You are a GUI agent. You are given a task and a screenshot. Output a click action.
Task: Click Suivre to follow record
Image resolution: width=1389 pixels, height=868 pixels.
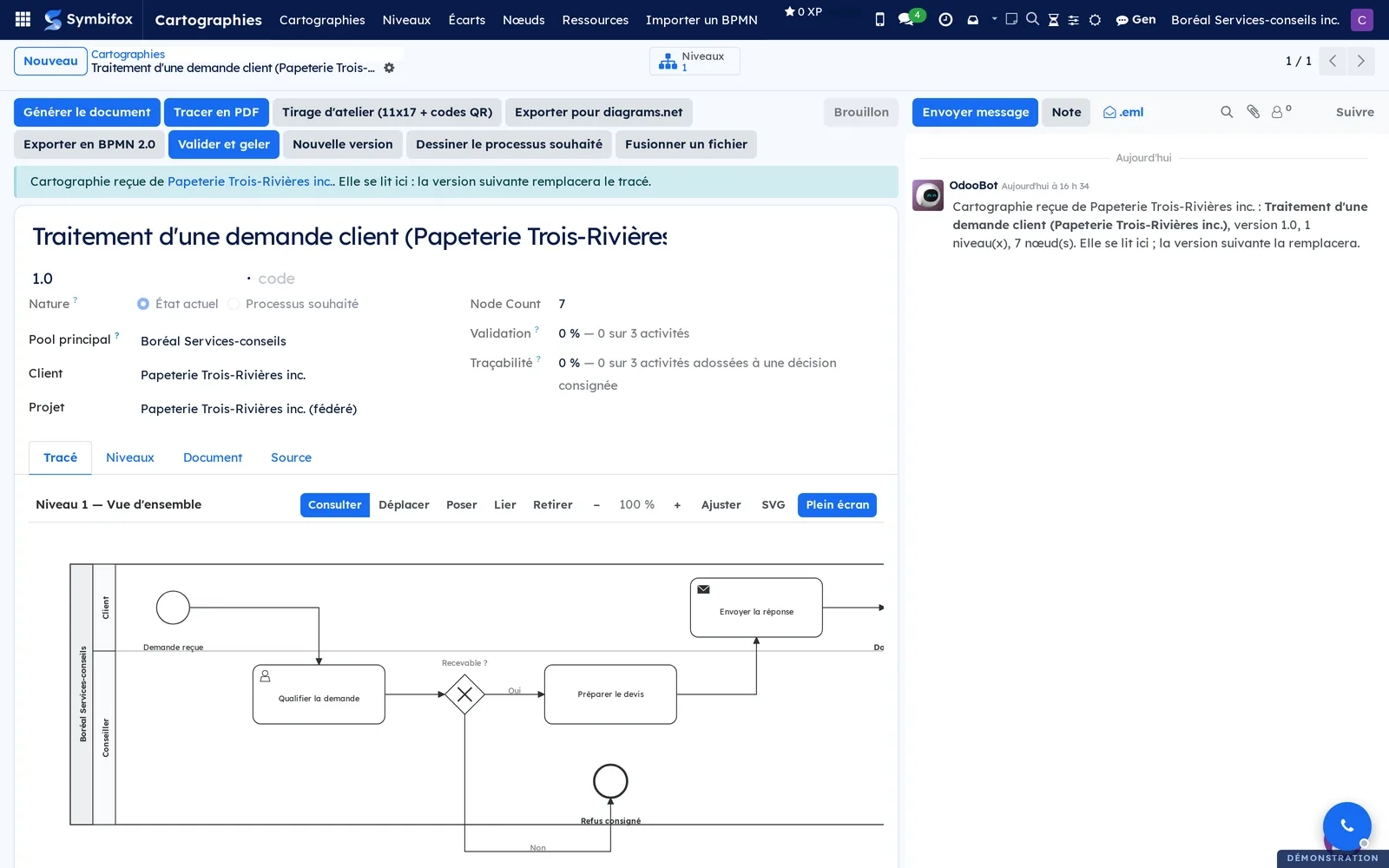1354,112
